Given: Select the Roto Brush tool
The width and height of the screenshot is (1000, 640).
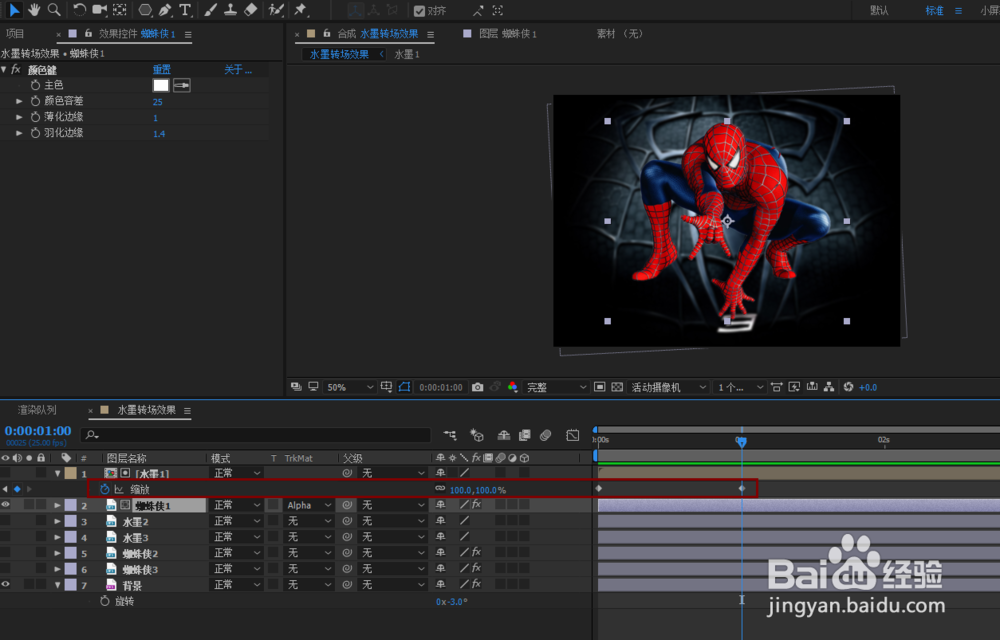Looking at the screenshot, I should click(276, 10).
